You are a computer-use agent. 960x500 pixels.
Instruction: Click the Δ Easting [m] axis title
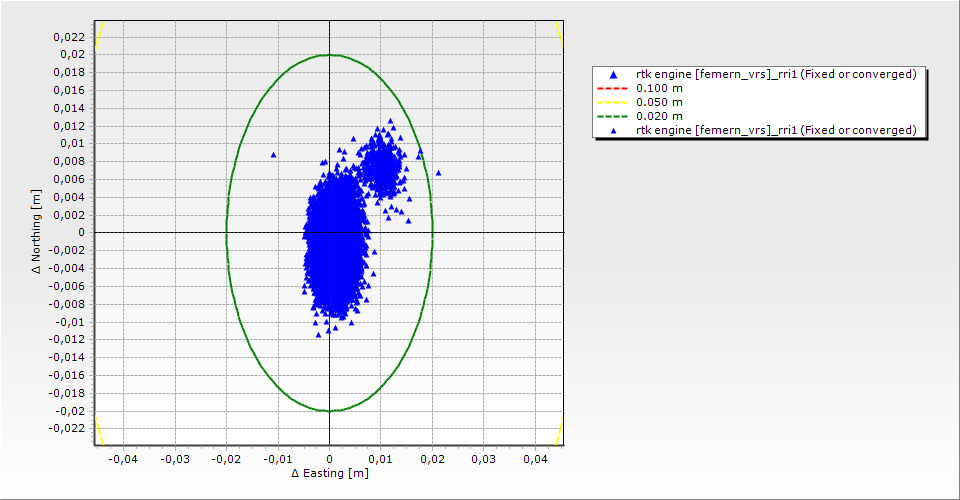pos(329,473)
